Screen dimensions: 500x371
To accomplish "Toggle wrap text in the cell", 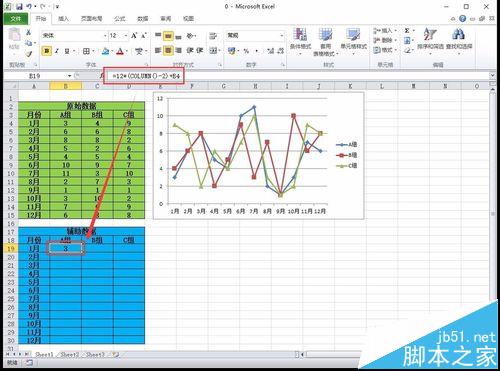I will tap(213, 35).
